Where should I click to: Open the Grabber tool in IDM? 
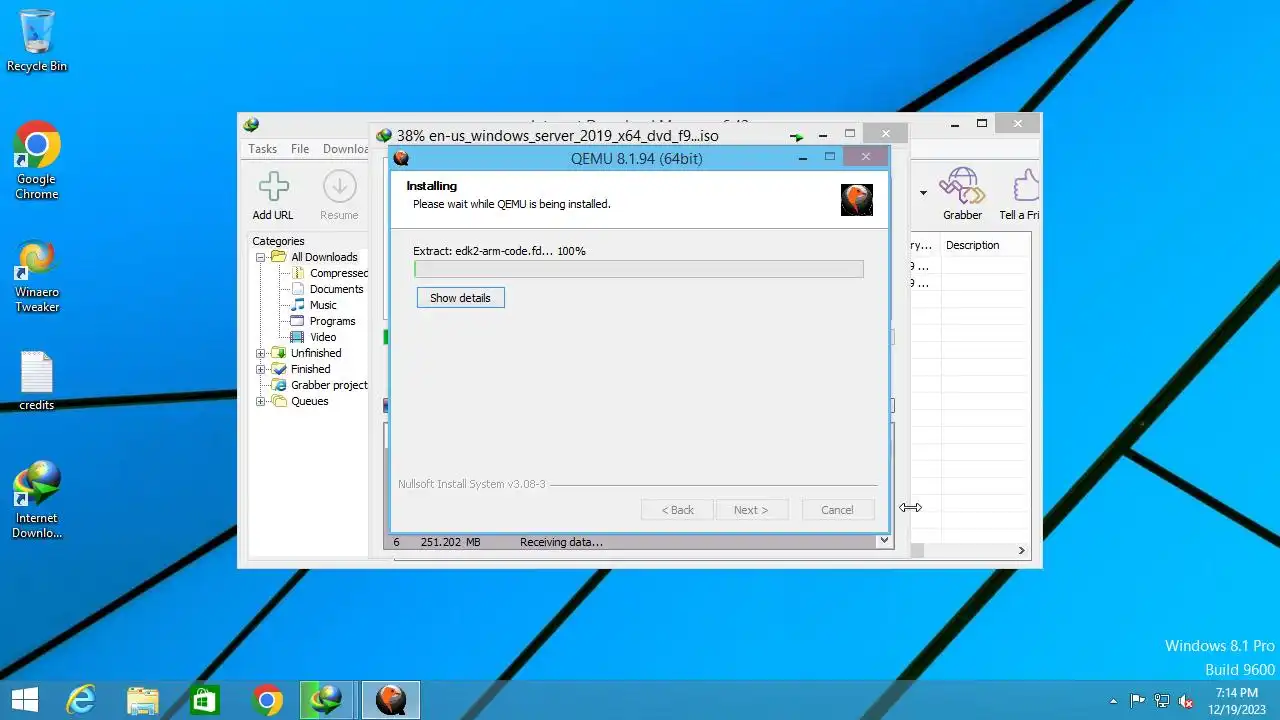click(962, 187)
